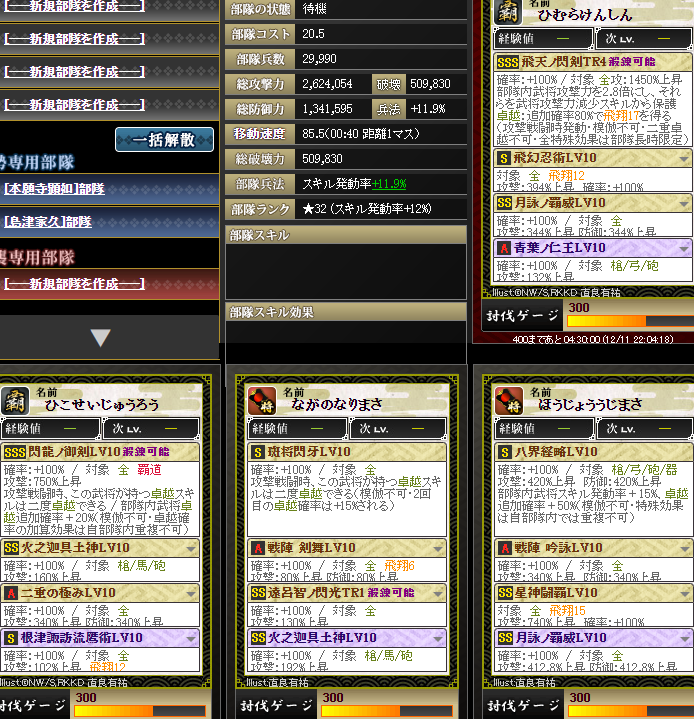Click the 覇 icon on ひむらけんしん card
Image resolution: width=694 pixels, height=719 pixels.
click(x=508, y=11)
